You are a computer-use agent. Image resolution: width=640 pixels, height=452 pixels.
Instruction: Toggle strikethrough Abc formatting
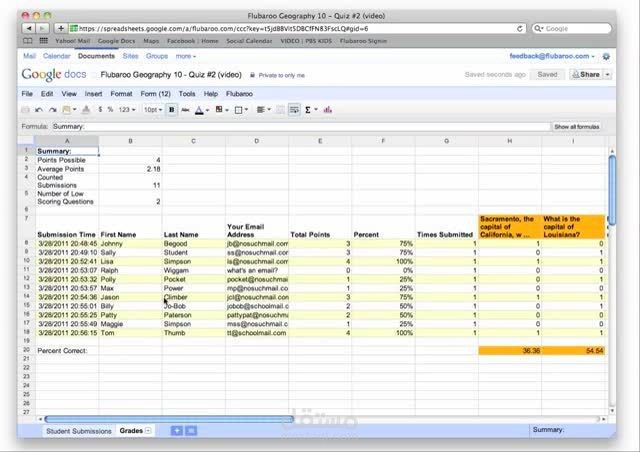point(185,110)
